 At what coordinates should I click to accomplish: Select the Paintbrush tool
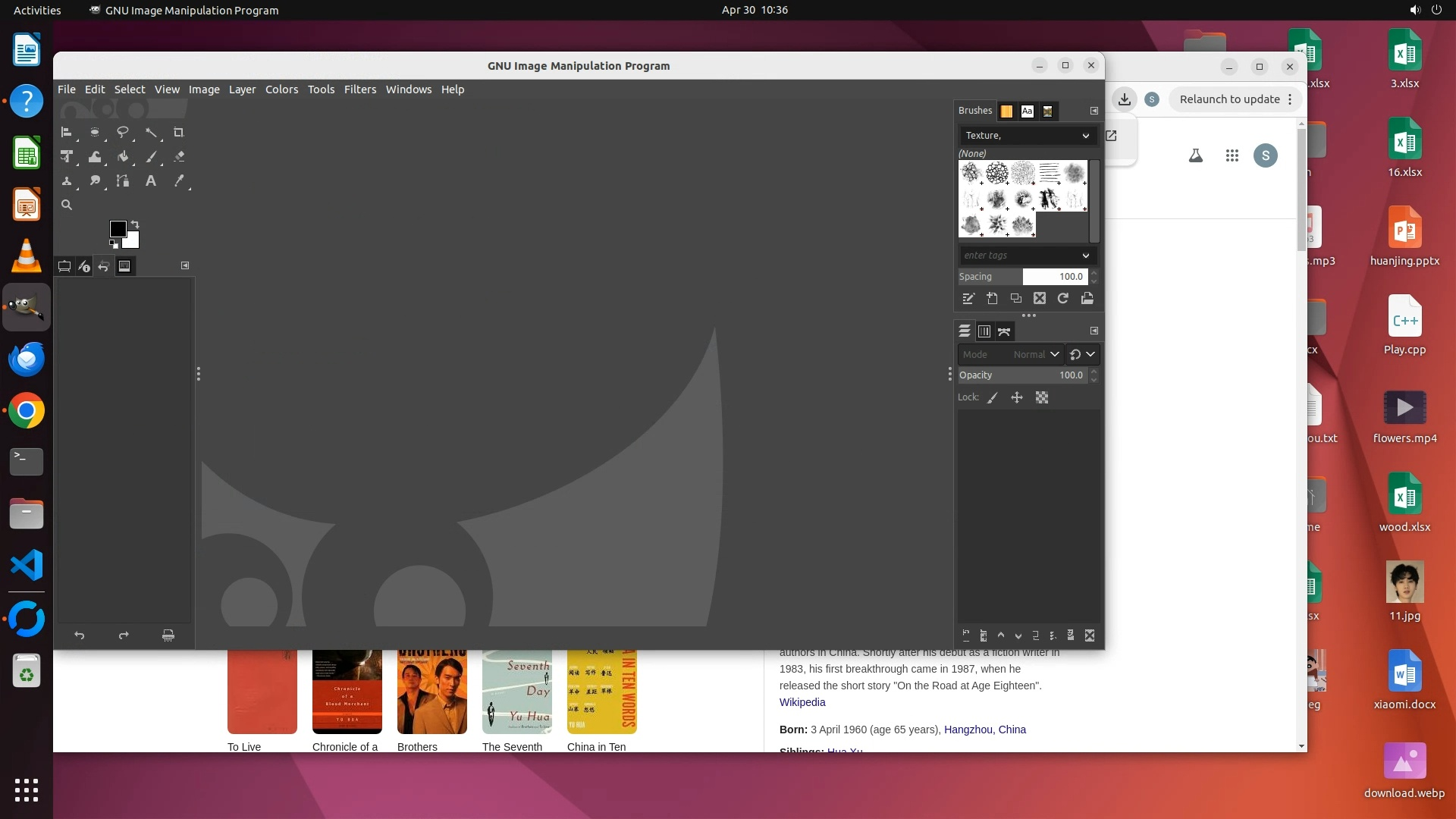coord(151,157)
